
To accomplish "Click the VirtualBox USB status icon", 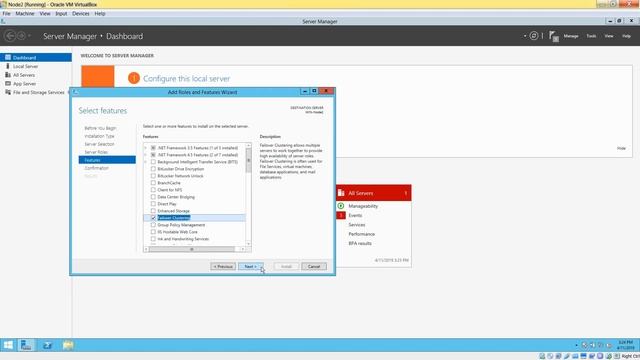I will [x=567, y=356].
